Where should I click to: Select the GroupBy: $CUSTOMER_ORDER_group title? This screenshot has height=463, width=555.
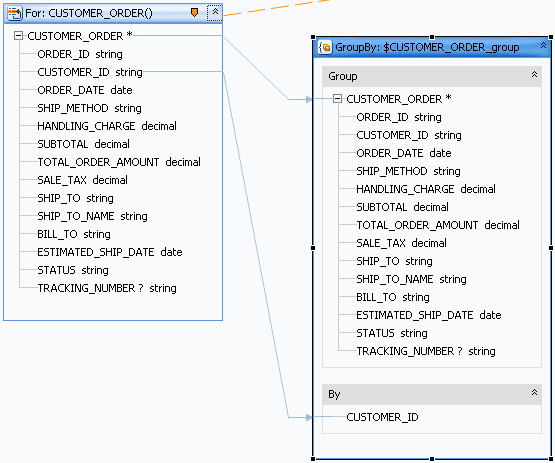tap(427, 47)
